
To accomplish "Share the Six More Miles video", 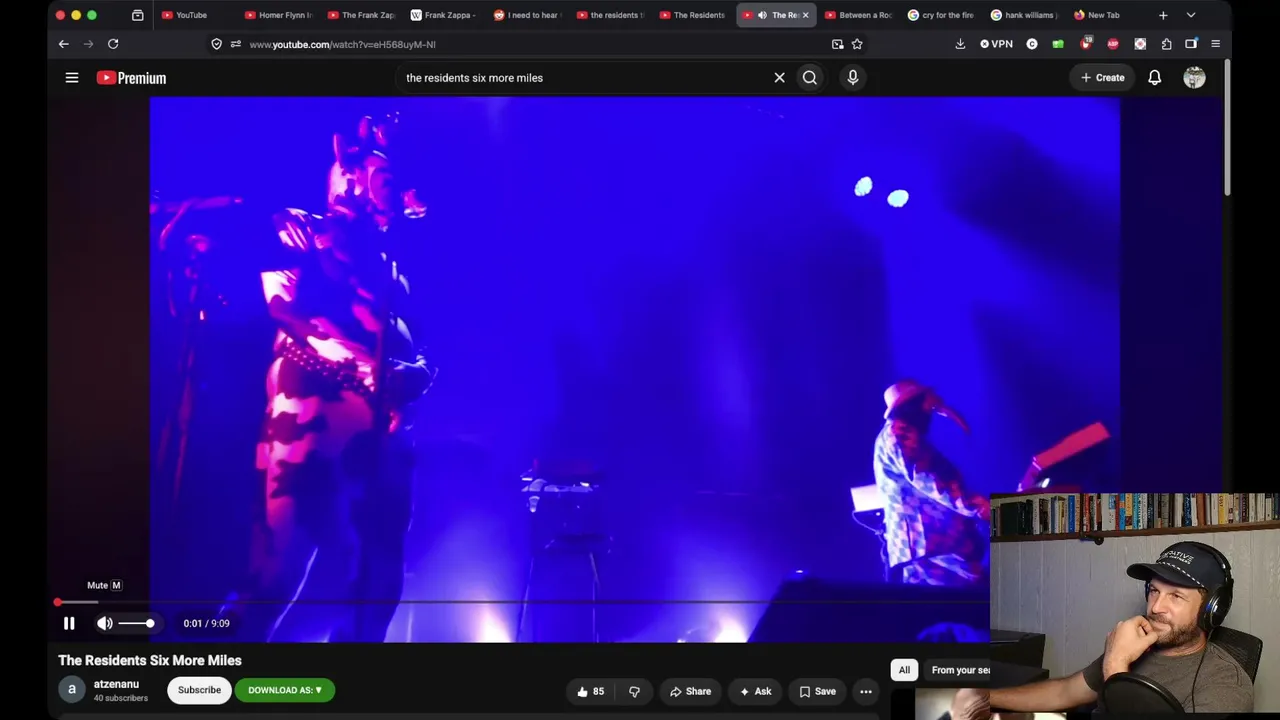I will (690, 691).
